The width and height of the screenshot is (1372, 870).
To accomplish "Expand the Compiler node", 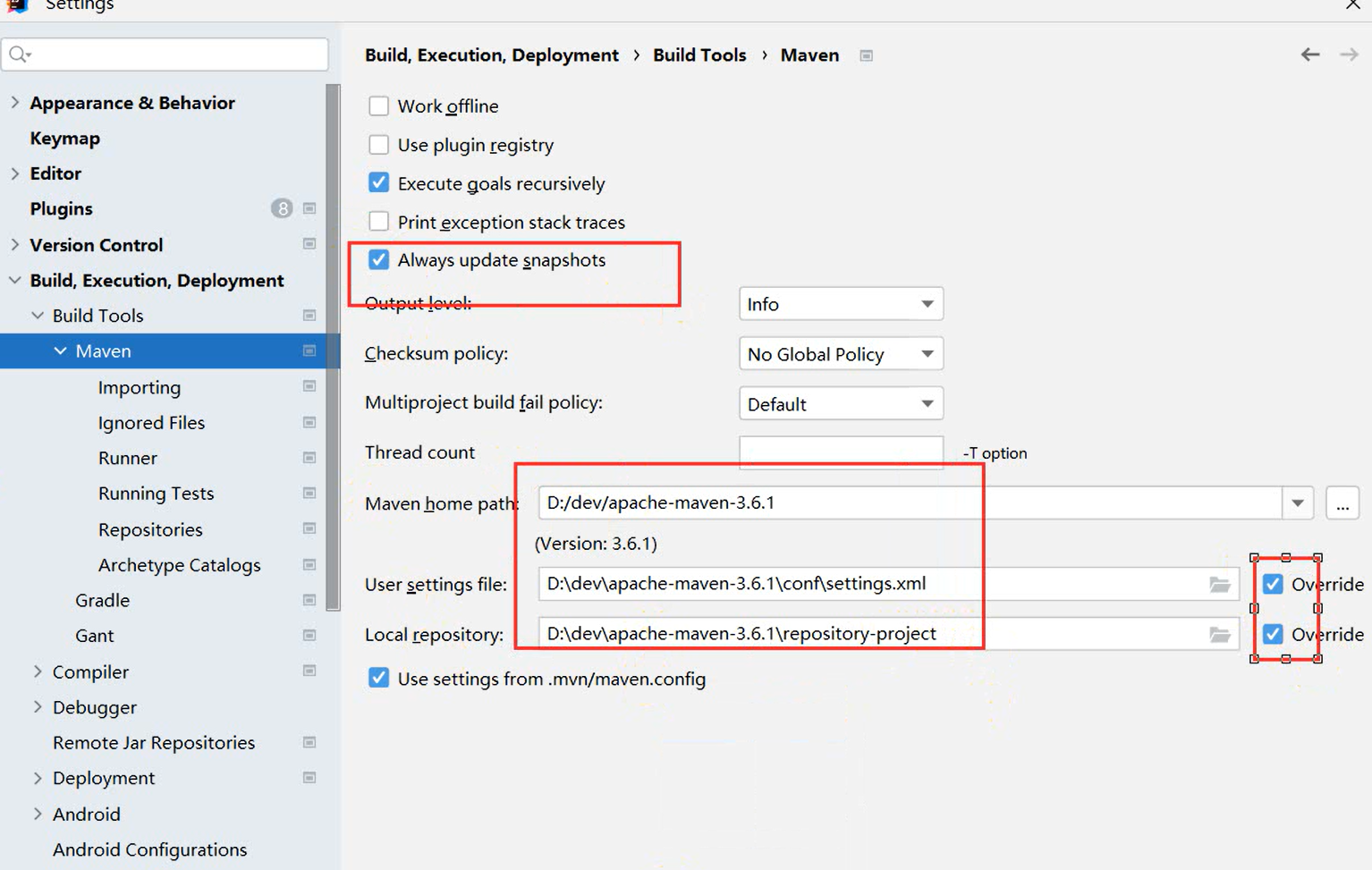I will click(38, 671).
